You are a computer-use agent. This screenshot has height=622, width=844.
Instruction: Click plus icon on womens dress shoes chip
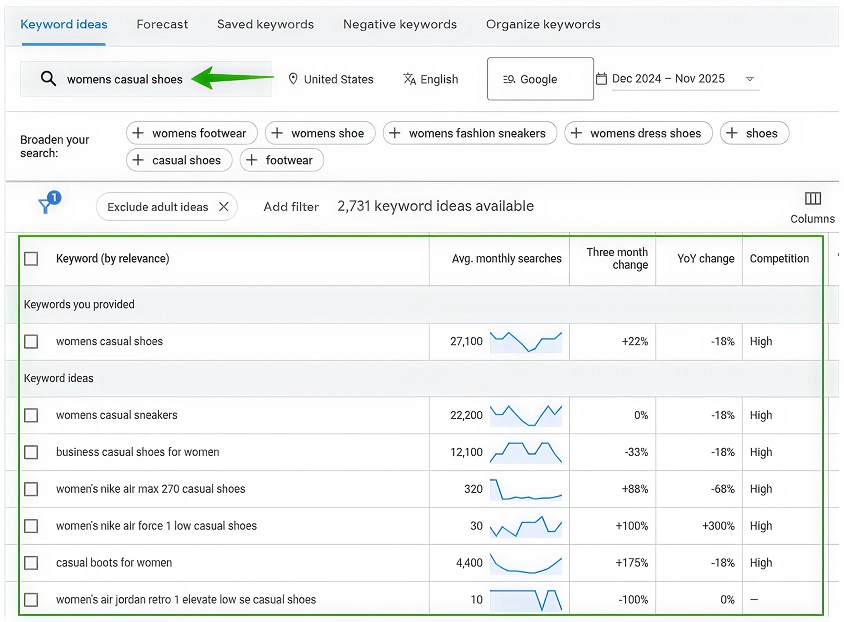click(576, 133)
